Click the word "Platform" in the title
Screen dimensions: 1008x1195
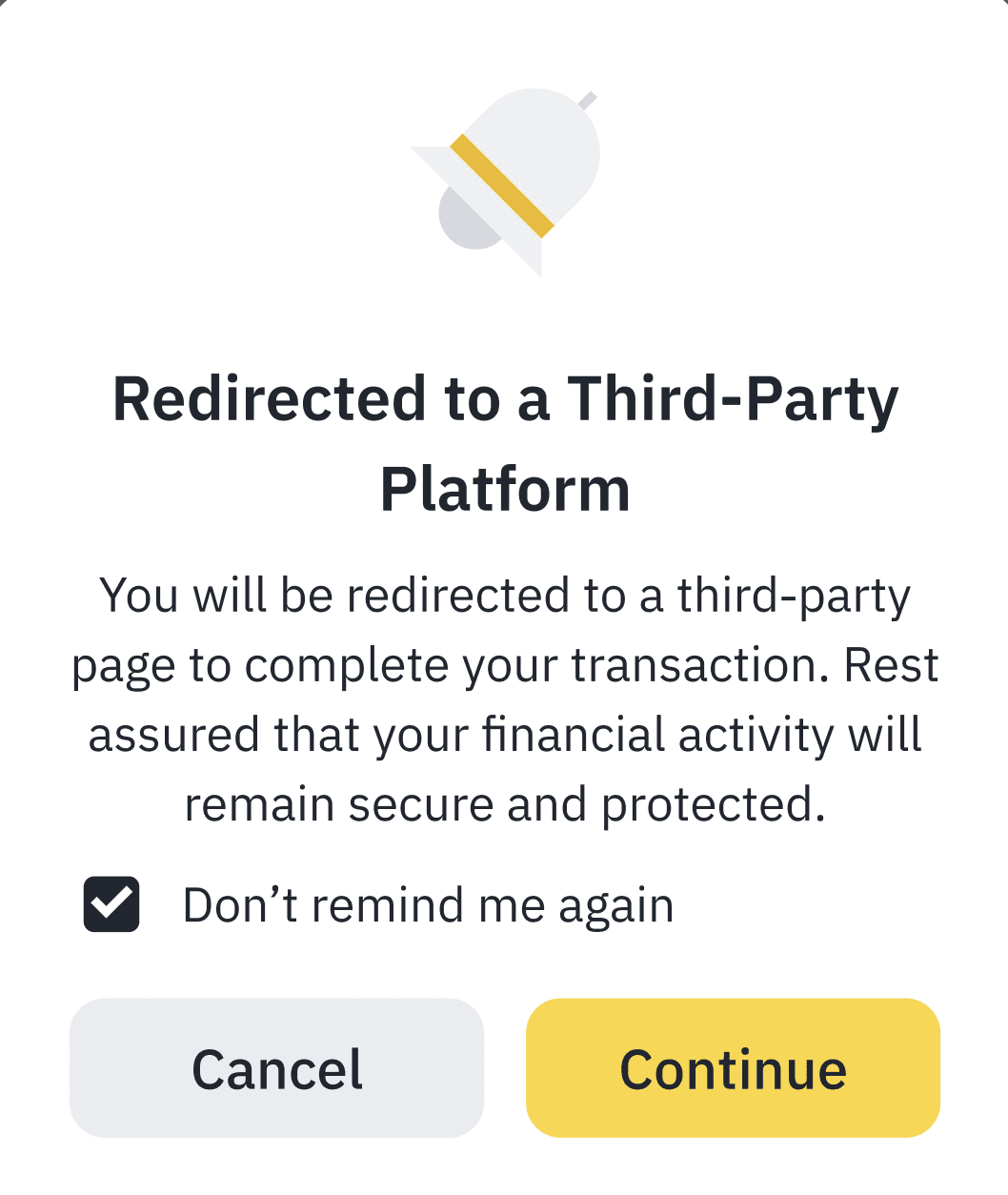click(505, 490)
